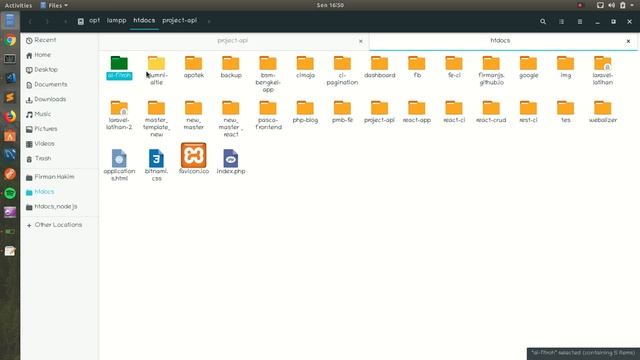Open the react-app folder
The height and width of the screenshot is (360, 640).
click(417, 112)
